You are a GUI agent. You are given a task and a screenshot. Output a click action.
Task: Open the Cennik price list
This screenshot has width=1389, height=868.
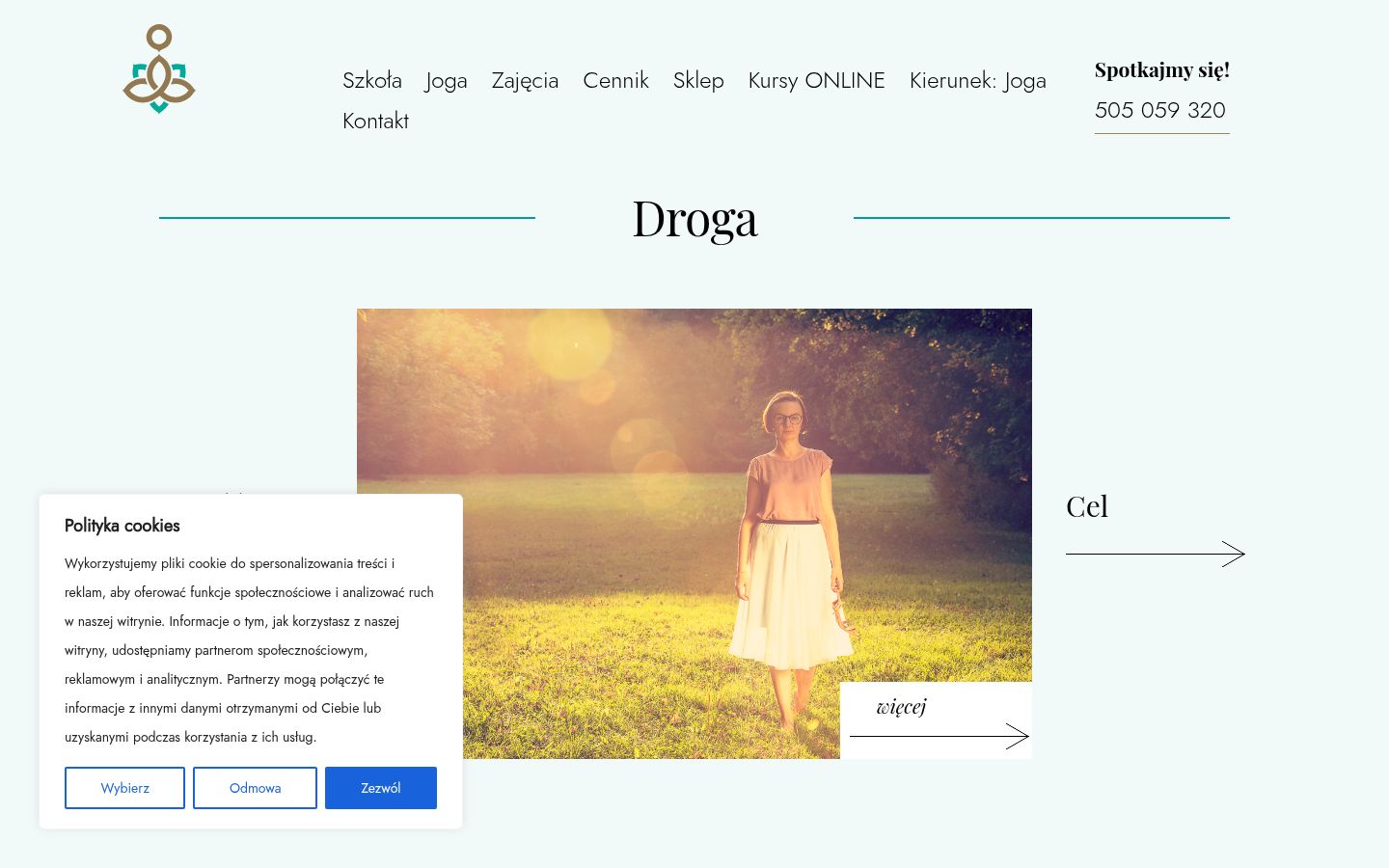pos(615,80)
